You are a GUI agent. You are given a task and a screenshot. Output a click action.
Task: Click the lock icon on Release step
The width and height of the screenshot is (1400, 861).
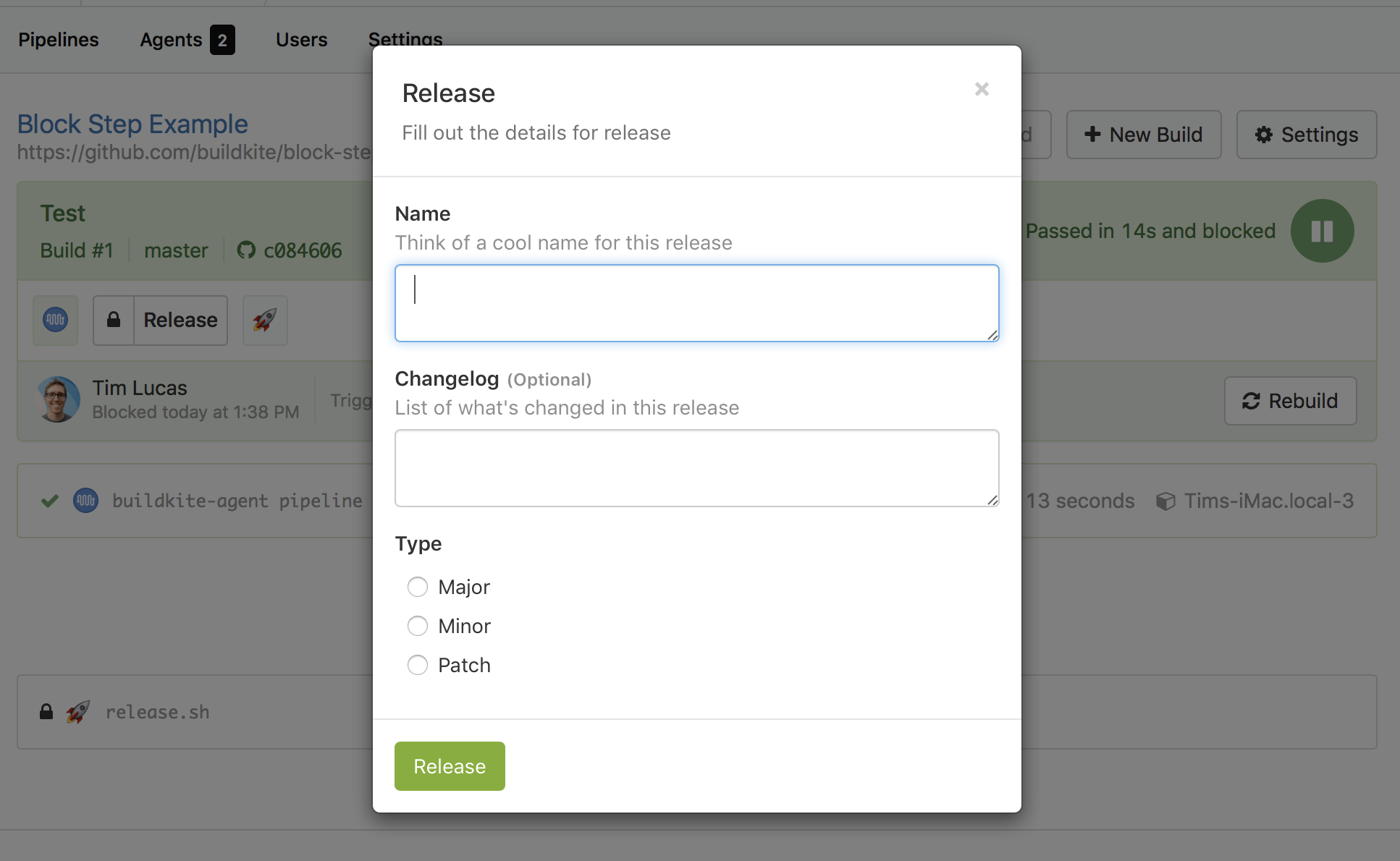pos(113,321)
